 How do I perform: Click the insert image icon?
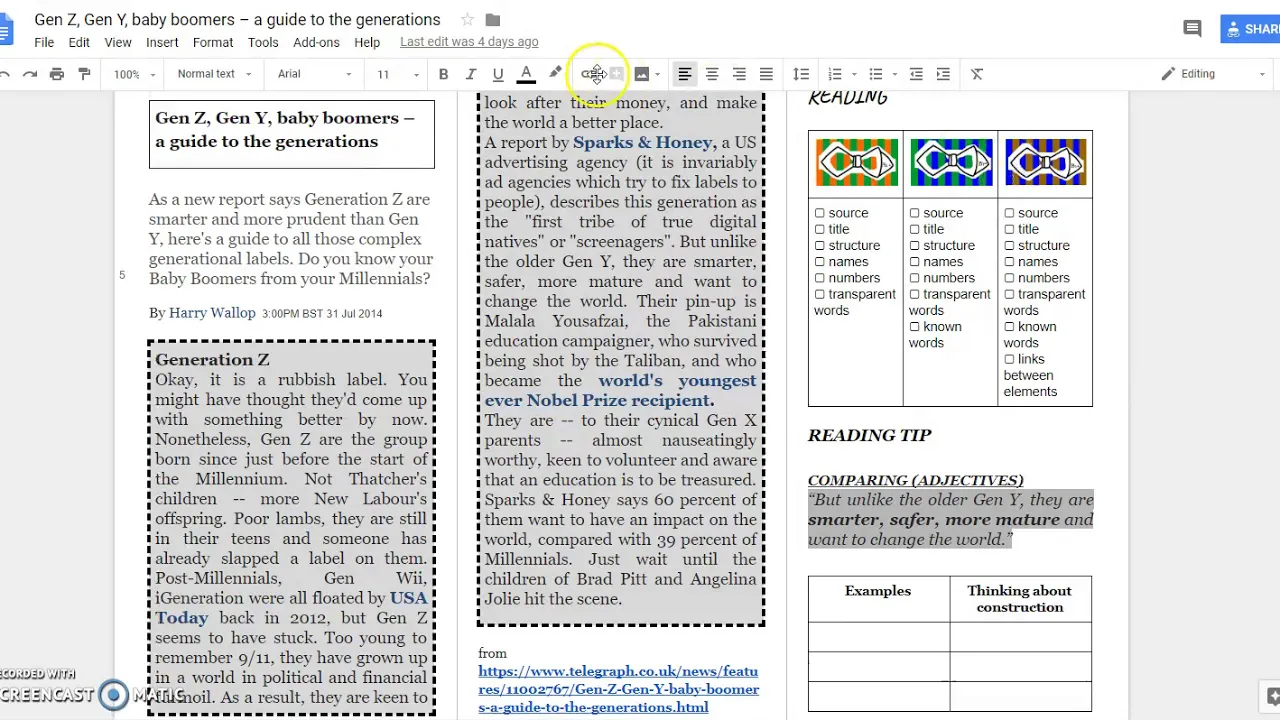[642, 74]
